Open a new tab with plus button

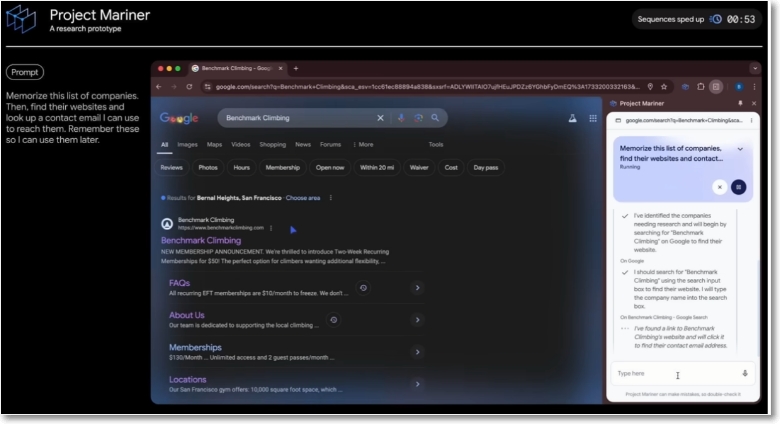point(296,68)
